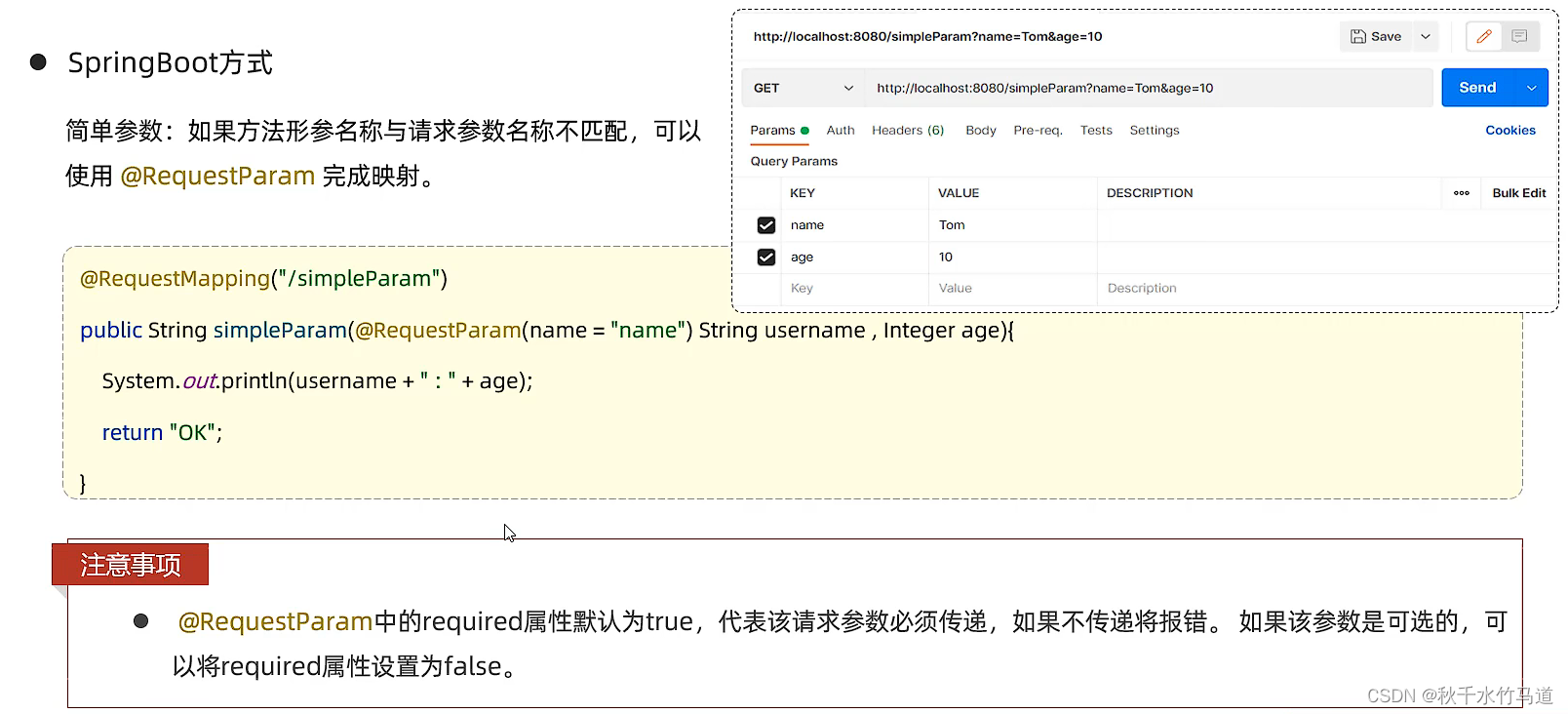The height and width of the screenshot is (714, 1568).
Task: Open the Body tab
Action: (981, 130)
